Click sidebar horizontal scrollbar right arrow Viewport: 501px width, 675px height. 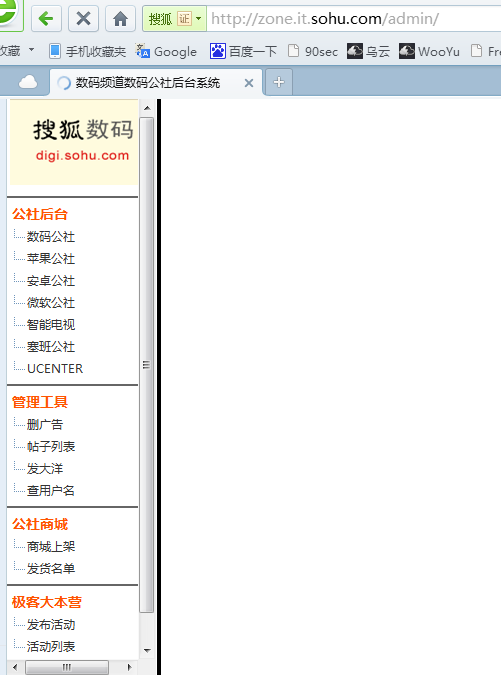pos(129,667)
